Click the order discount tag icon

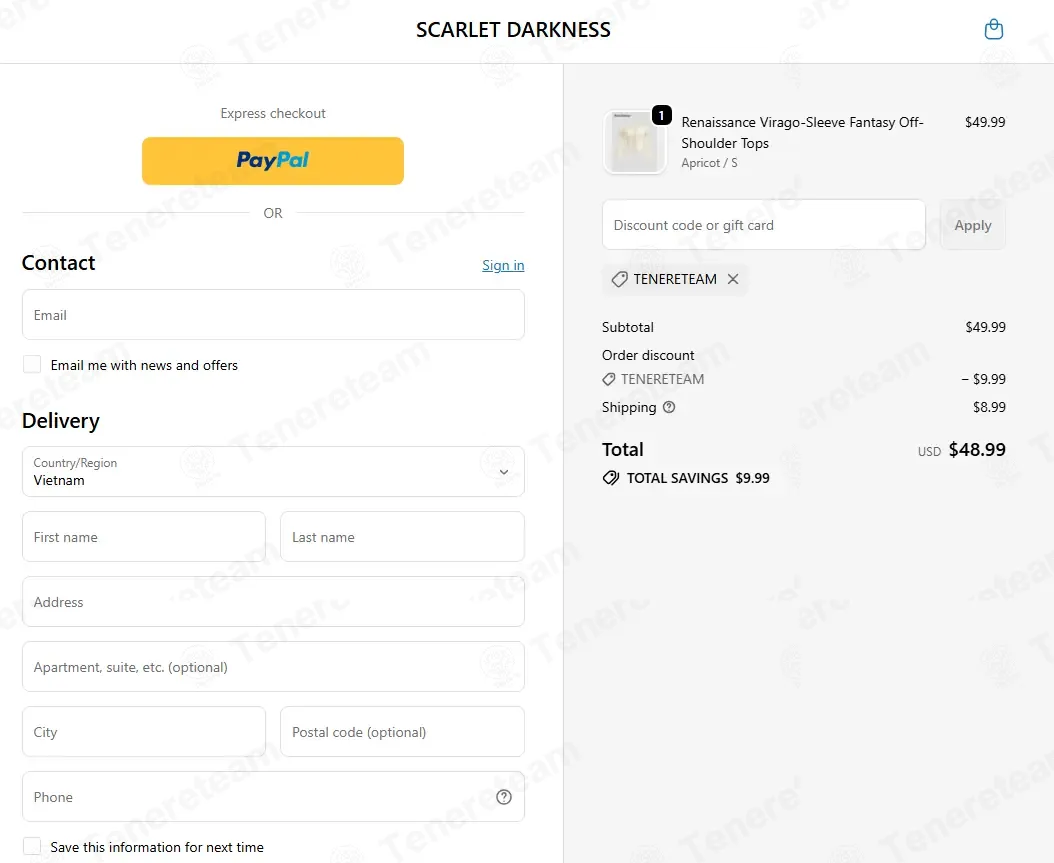point(608,379)
